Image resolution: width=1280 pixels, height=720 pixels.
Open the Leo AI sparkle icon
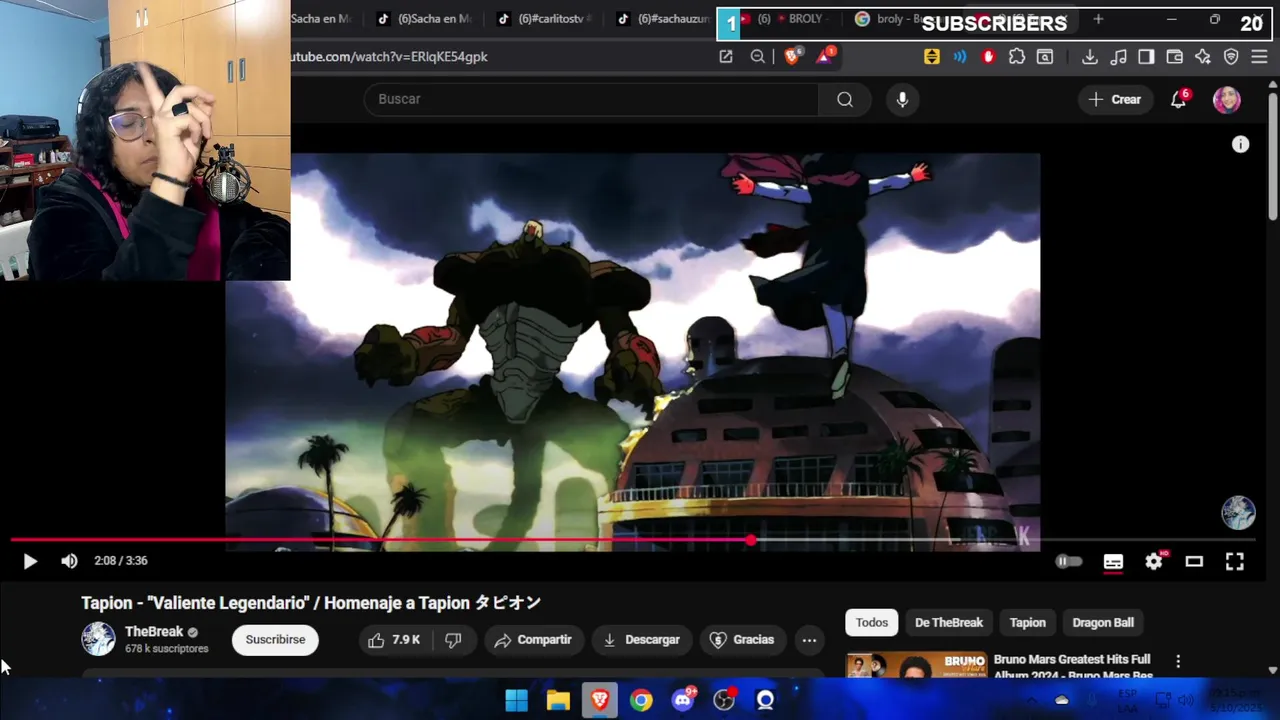[x=1203, y=57]
